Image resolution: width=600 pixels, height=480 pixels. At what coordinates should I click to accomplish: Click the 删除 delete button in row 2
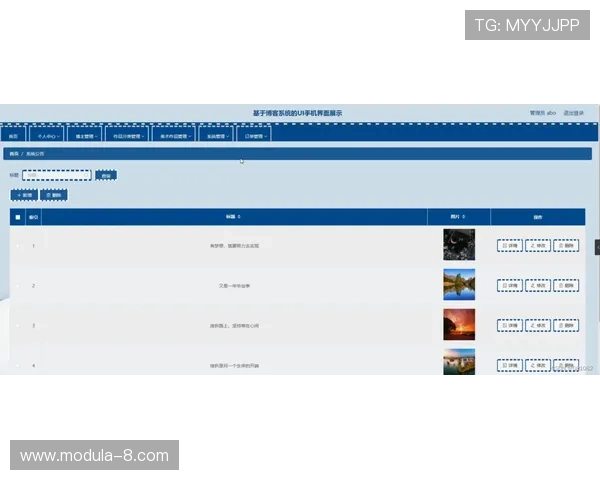tap(566, 285)
